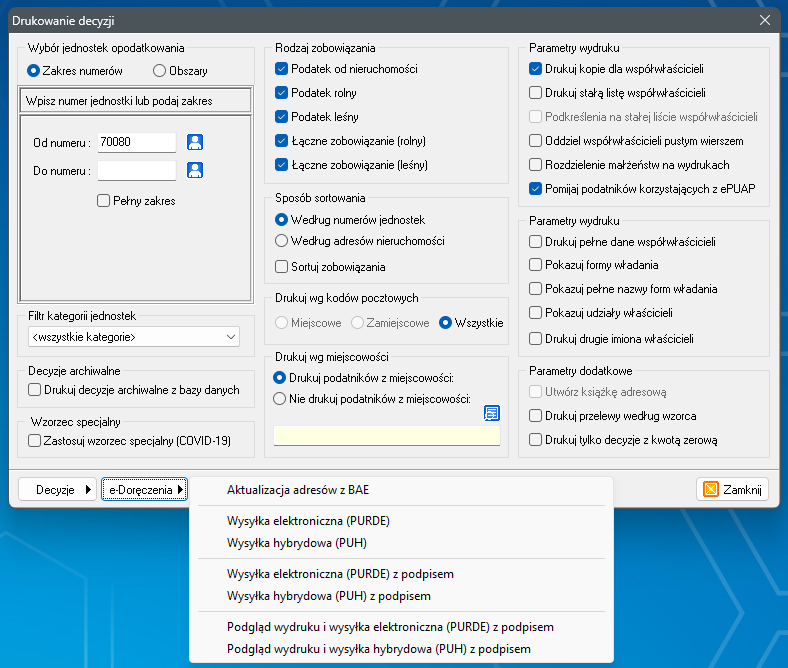The height and width of the screenshot is (668, 788).
Task: Select Wysyłka elektroniczna (PURDE) menu item
Action: (x=308, y=521)
